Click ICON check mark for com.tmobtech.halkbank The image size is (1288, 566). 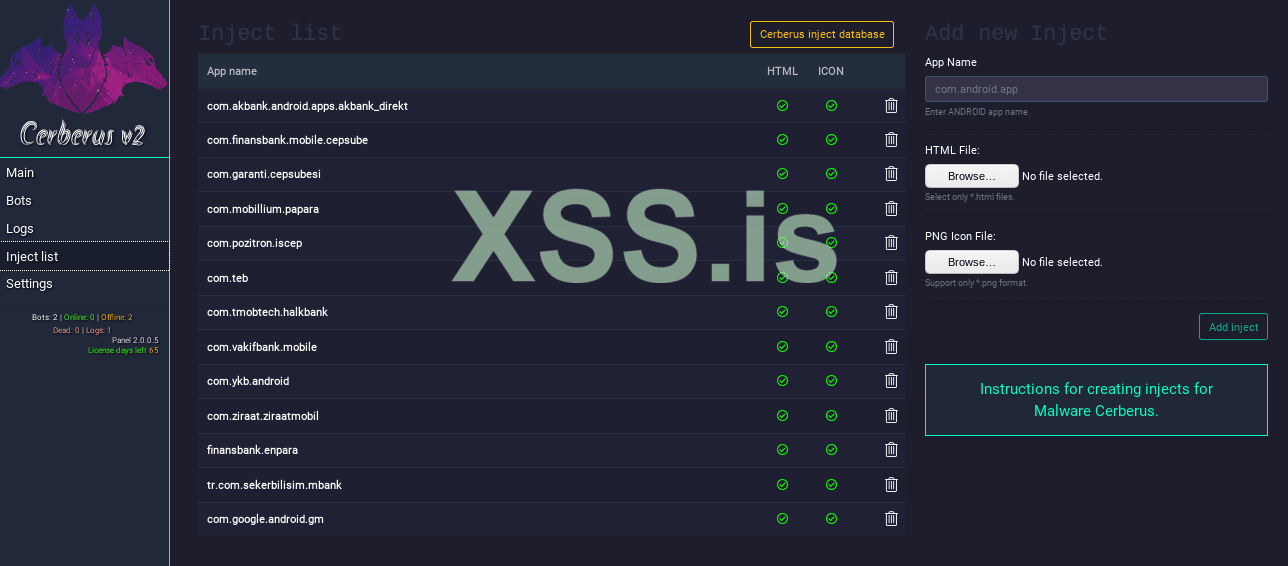coord(831,312)
